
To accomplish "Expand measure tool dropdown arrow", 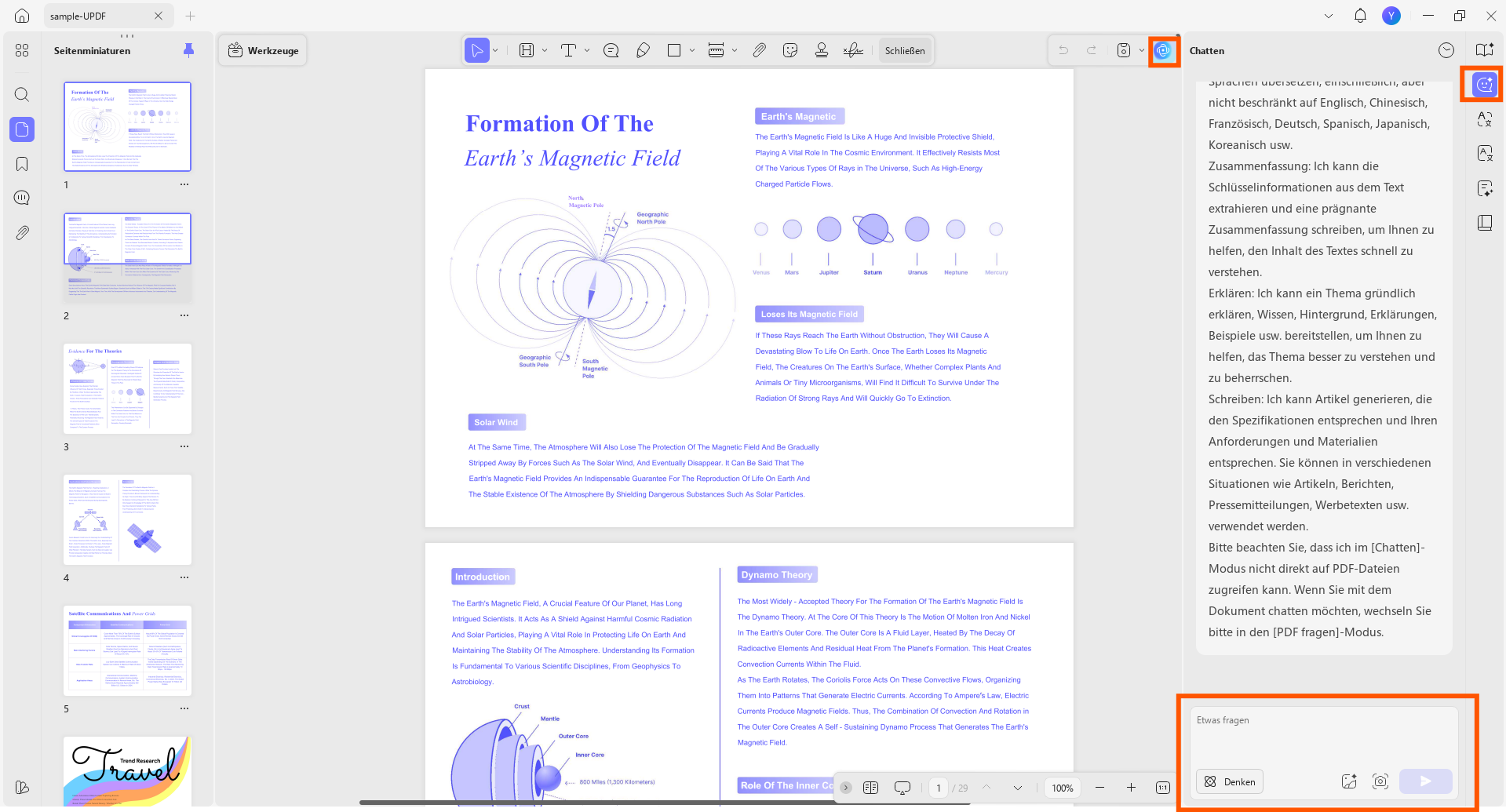I will [x=735, y=50].
